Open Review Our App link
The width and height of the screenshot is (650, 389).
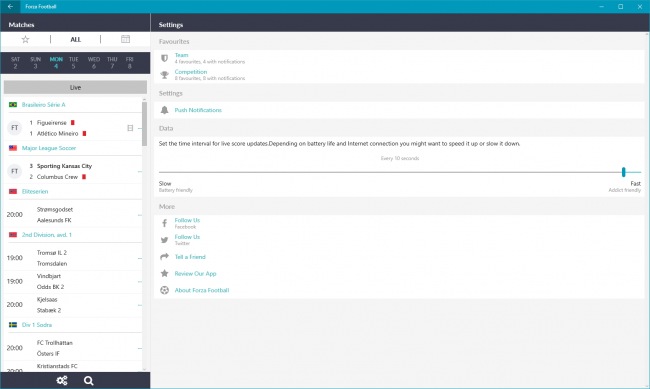(195, 273)
